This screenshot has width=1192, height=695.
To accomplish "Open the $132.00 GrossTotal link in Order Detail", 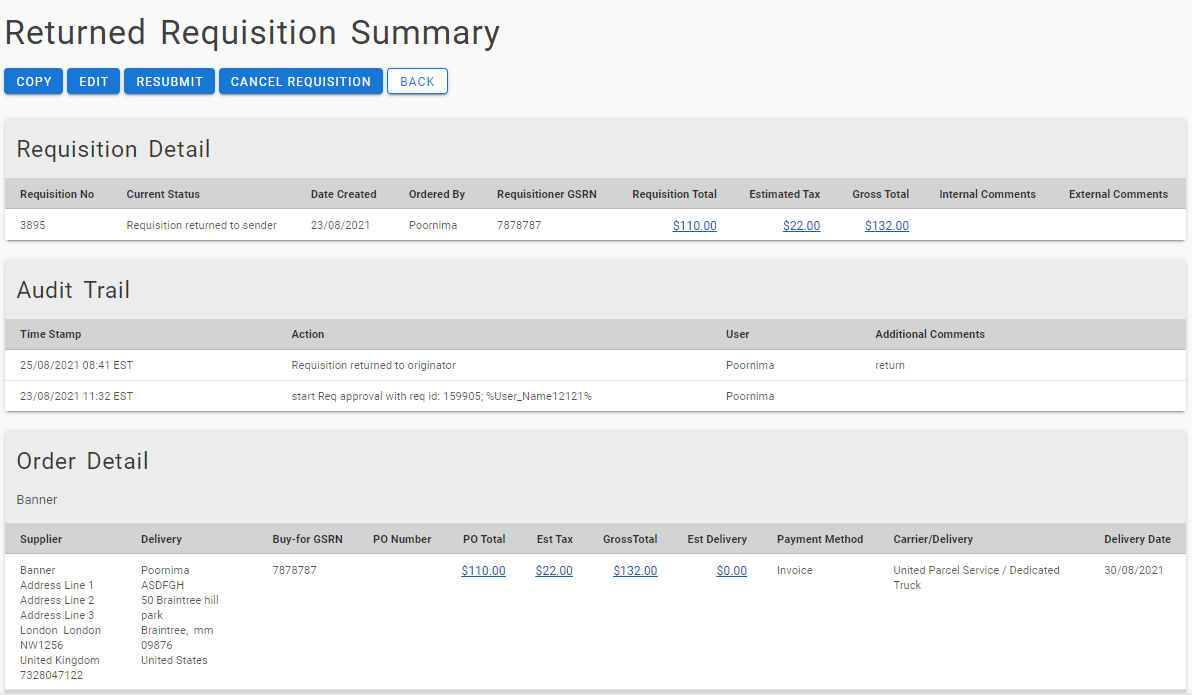I will (635, 571).
